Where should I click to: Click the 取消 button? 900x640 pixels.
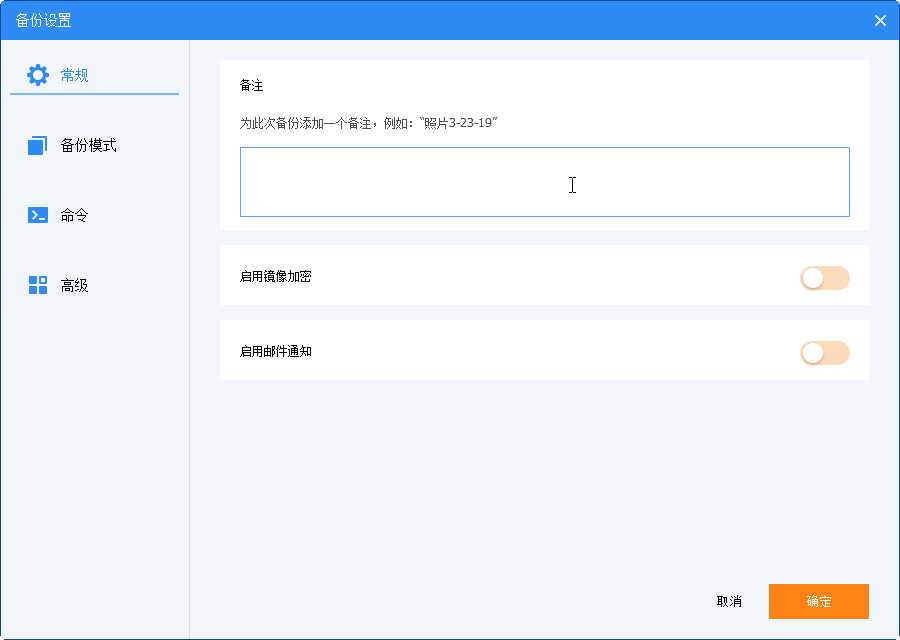point(729,602)
